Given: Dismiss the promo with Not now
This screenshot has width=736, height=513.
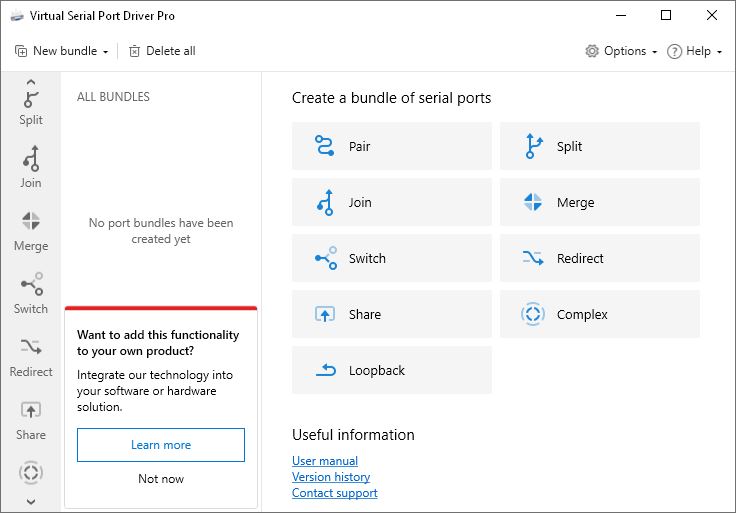Looking at the screenshot, I should 161,479.
